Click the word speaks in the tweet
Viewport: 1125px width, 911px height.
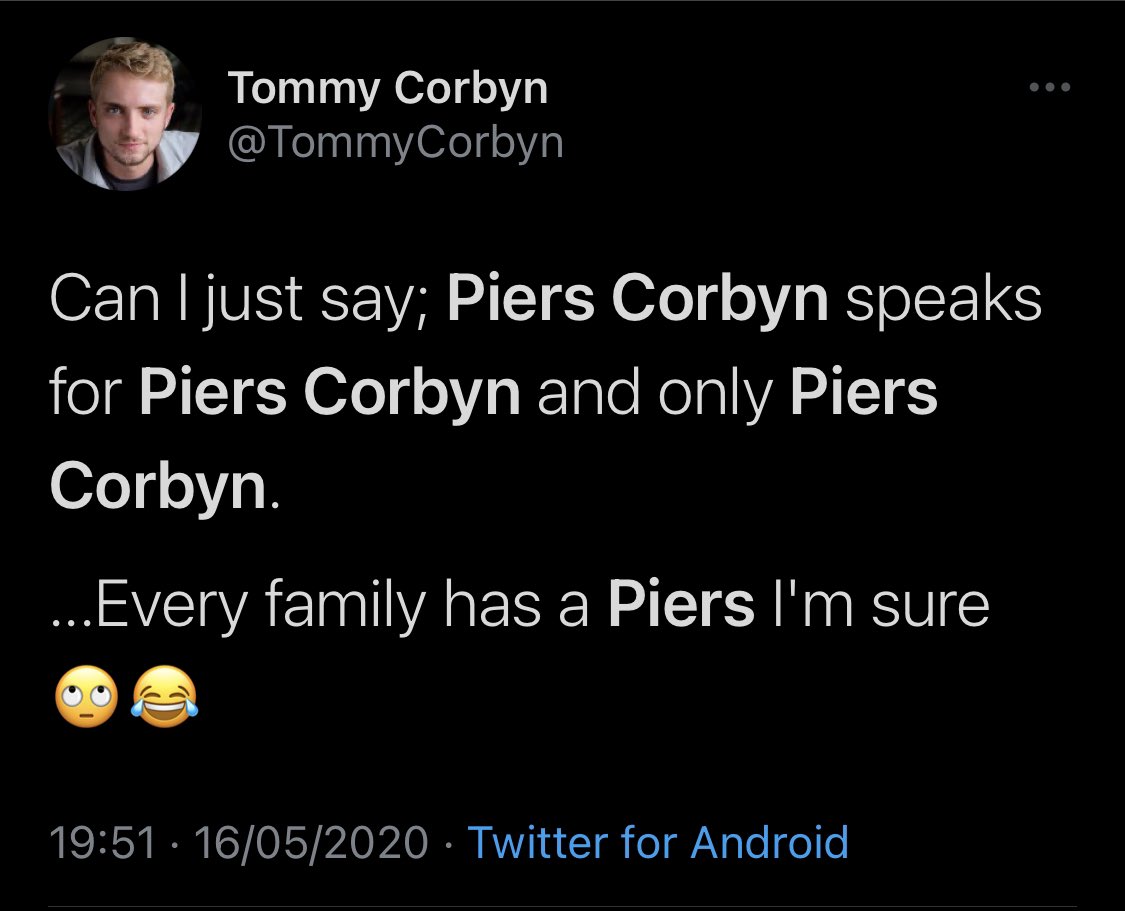[x=941, y=300]
